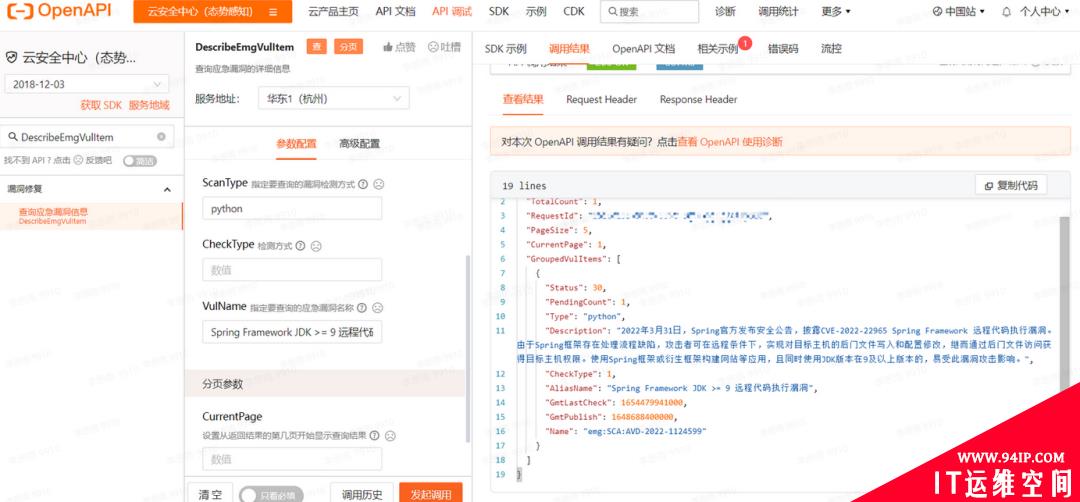Image resolution: width=1080 pixels, height=502 pixels.
Task: Open the 中国站 site dropdown
Action: [x=959, y=12]
